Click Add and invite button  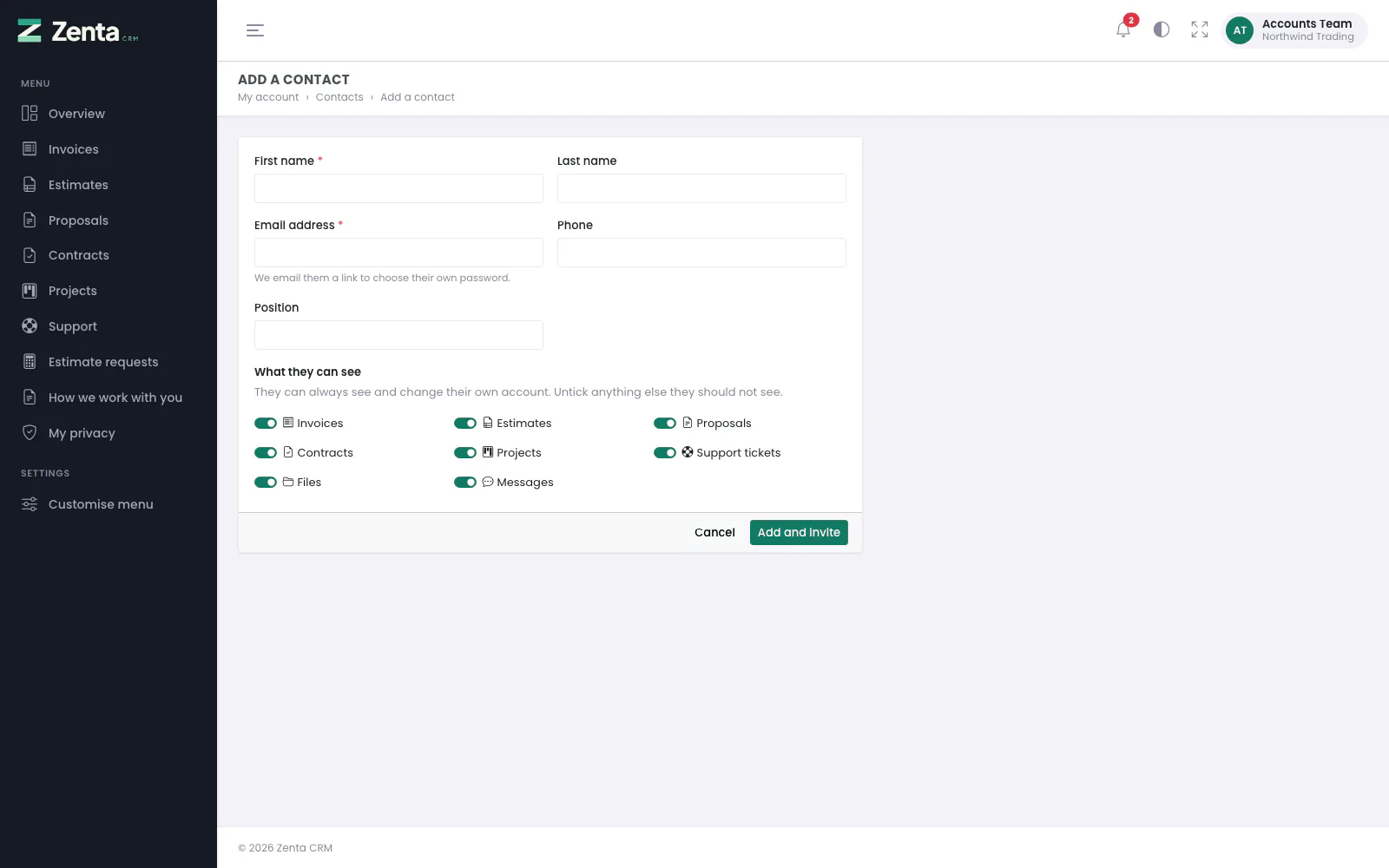(x=799, y=532)
